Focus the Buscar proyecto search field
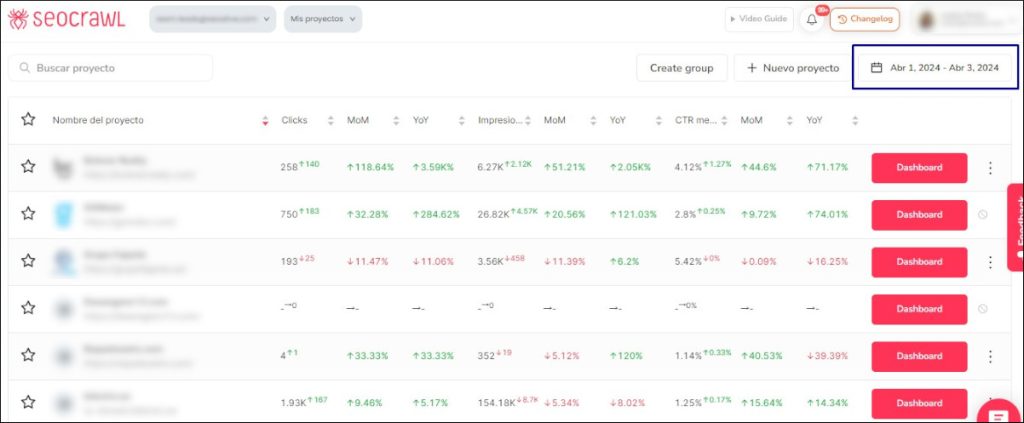This screenshot has width=1024, height=423. [111, 68]
